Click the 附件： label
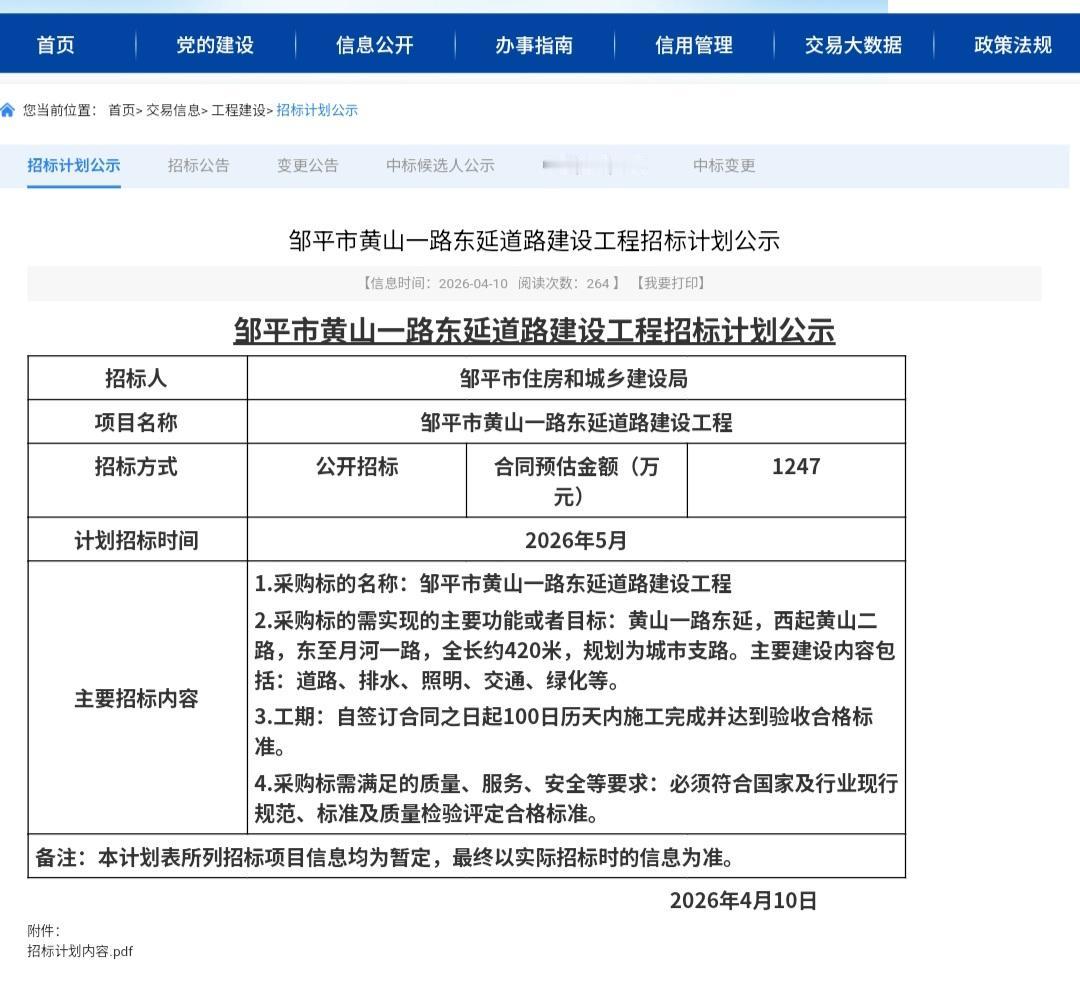The width and height of the screenshot is (1080, 1000). 44,930
